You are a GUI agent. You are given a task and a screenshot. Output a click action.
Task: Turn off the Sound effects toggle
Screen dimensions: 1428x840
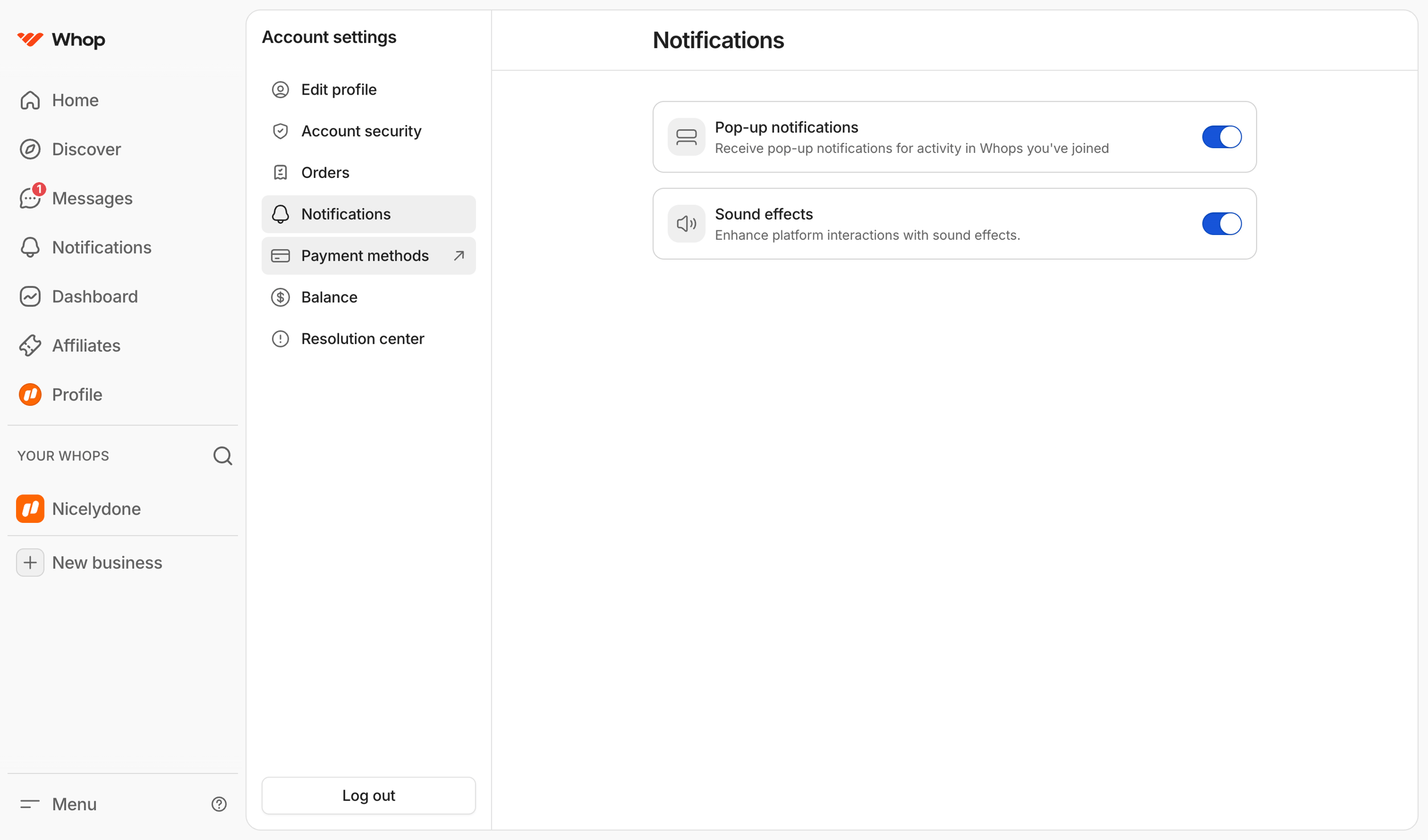[x=1222, y=224]
